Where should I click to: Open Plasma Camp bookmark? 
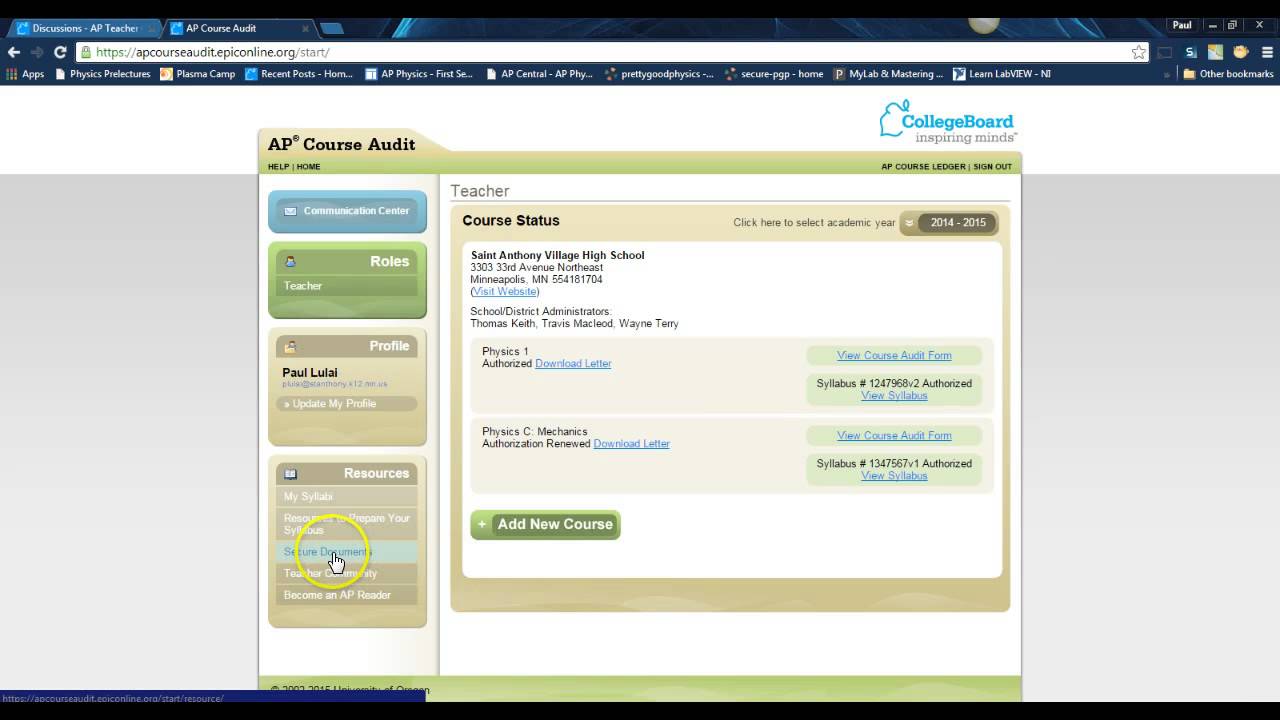[x=198, y=74]
